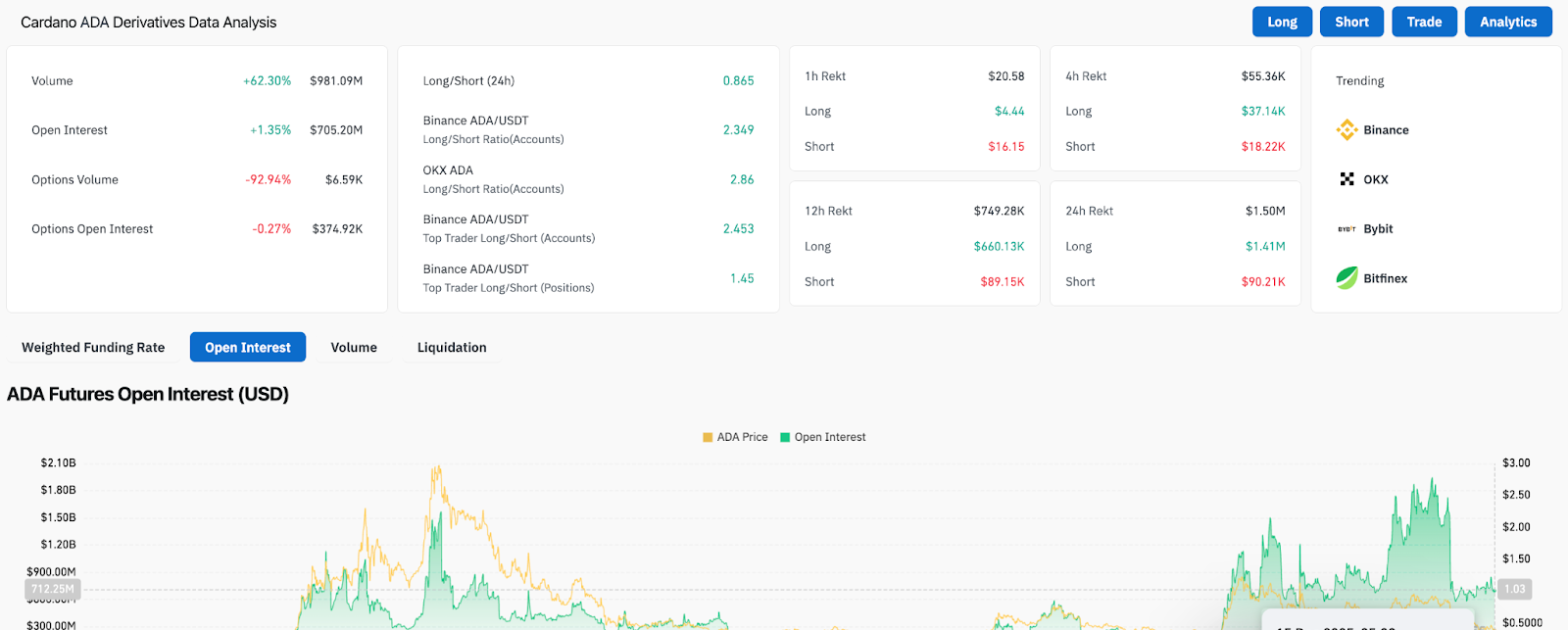Image resolution: width=1568 pixels, height=630 pixels.
Task: Open the Analytics button
Action: [x=1508, y=22]
